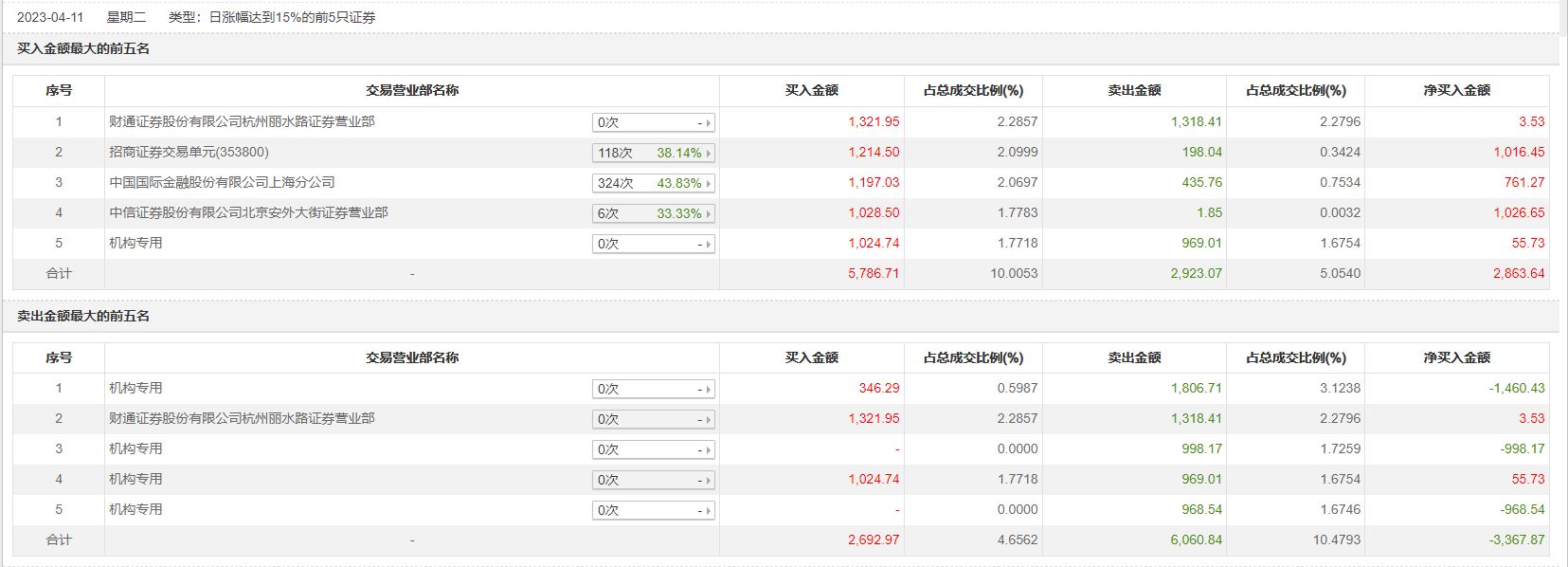
Task: Click the arrow on the 6次 33.33% box
Action: click(x=708, y=214)
